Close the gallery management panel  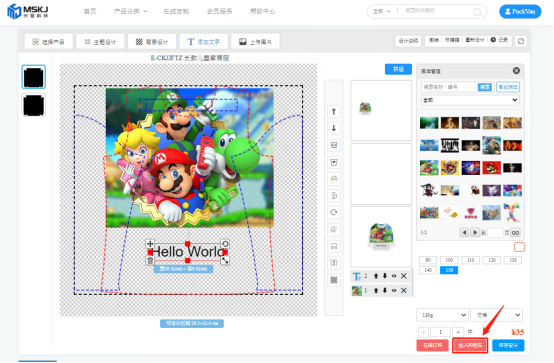(x=516, y=71)
